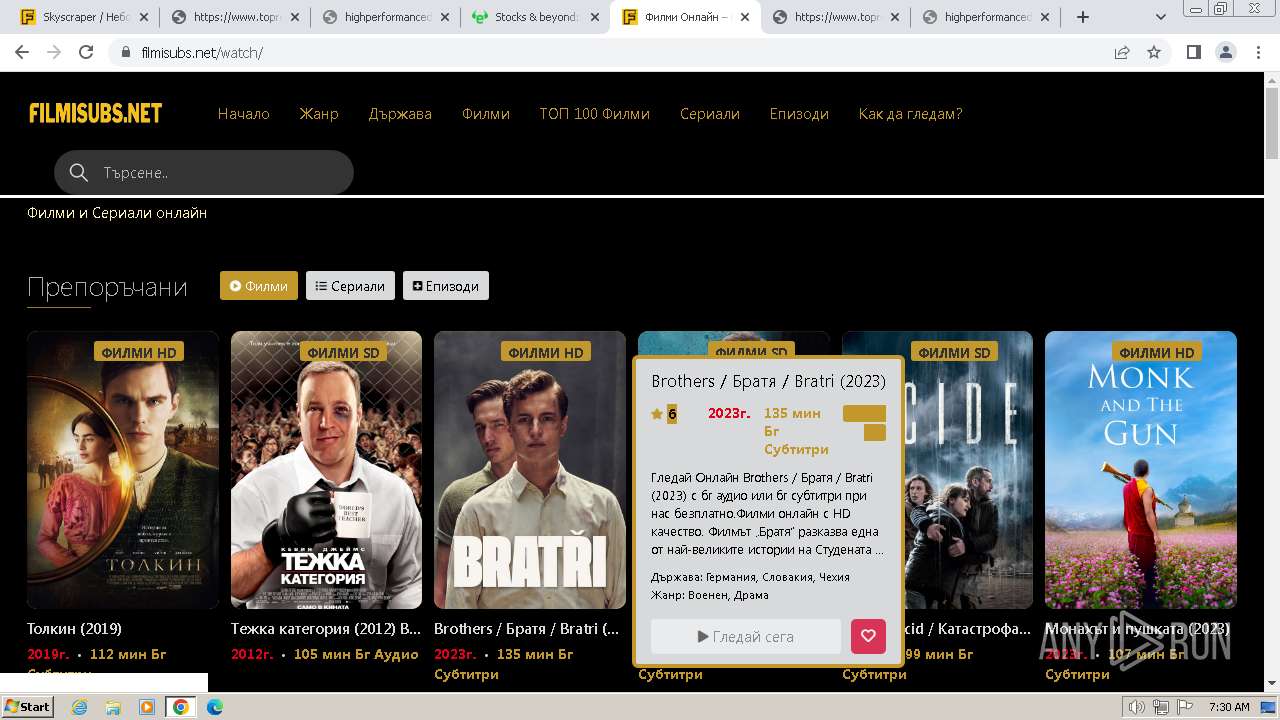The image size is (1280, 720).
Task: Click Chrome icon in taskbar
Action: click(181, 707)
